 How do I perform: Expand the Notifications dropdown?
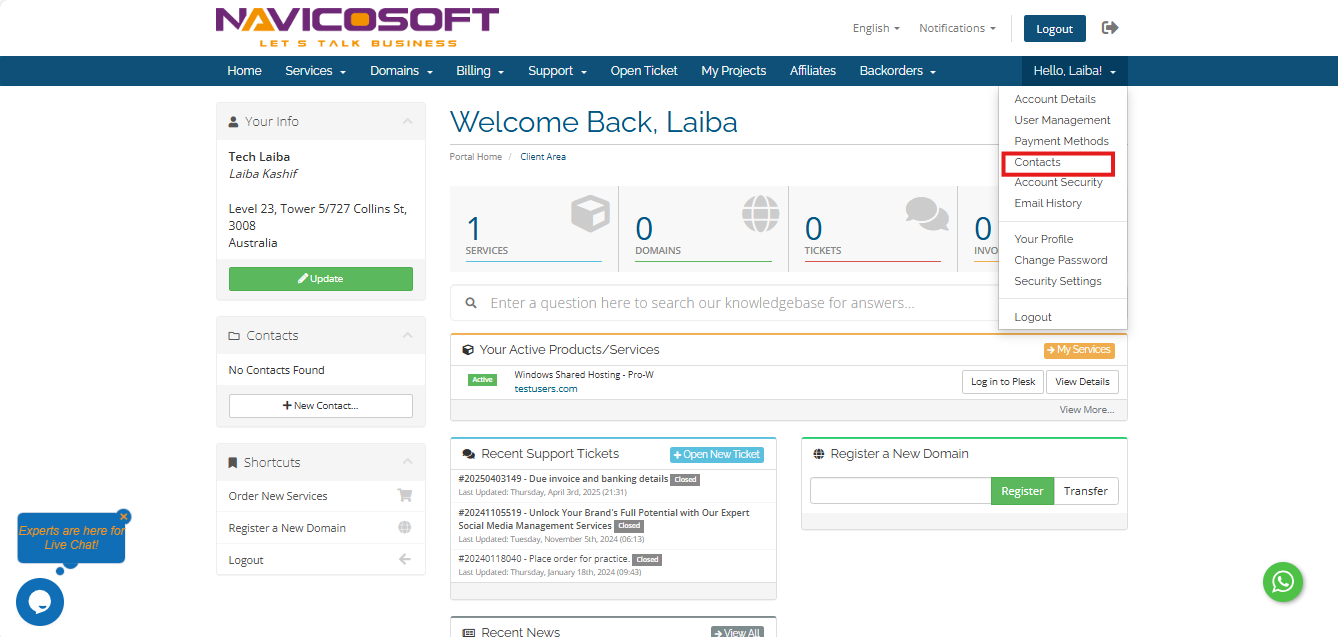956,28
